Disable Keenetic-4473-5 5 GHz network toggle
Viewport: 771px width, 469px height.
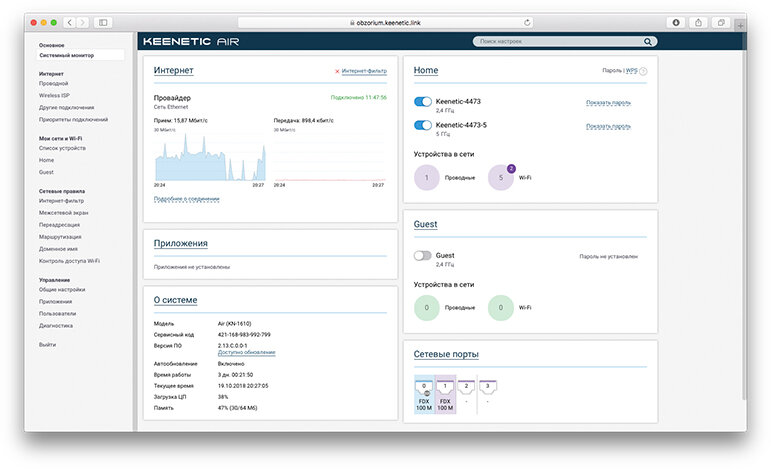pos(422,125)
